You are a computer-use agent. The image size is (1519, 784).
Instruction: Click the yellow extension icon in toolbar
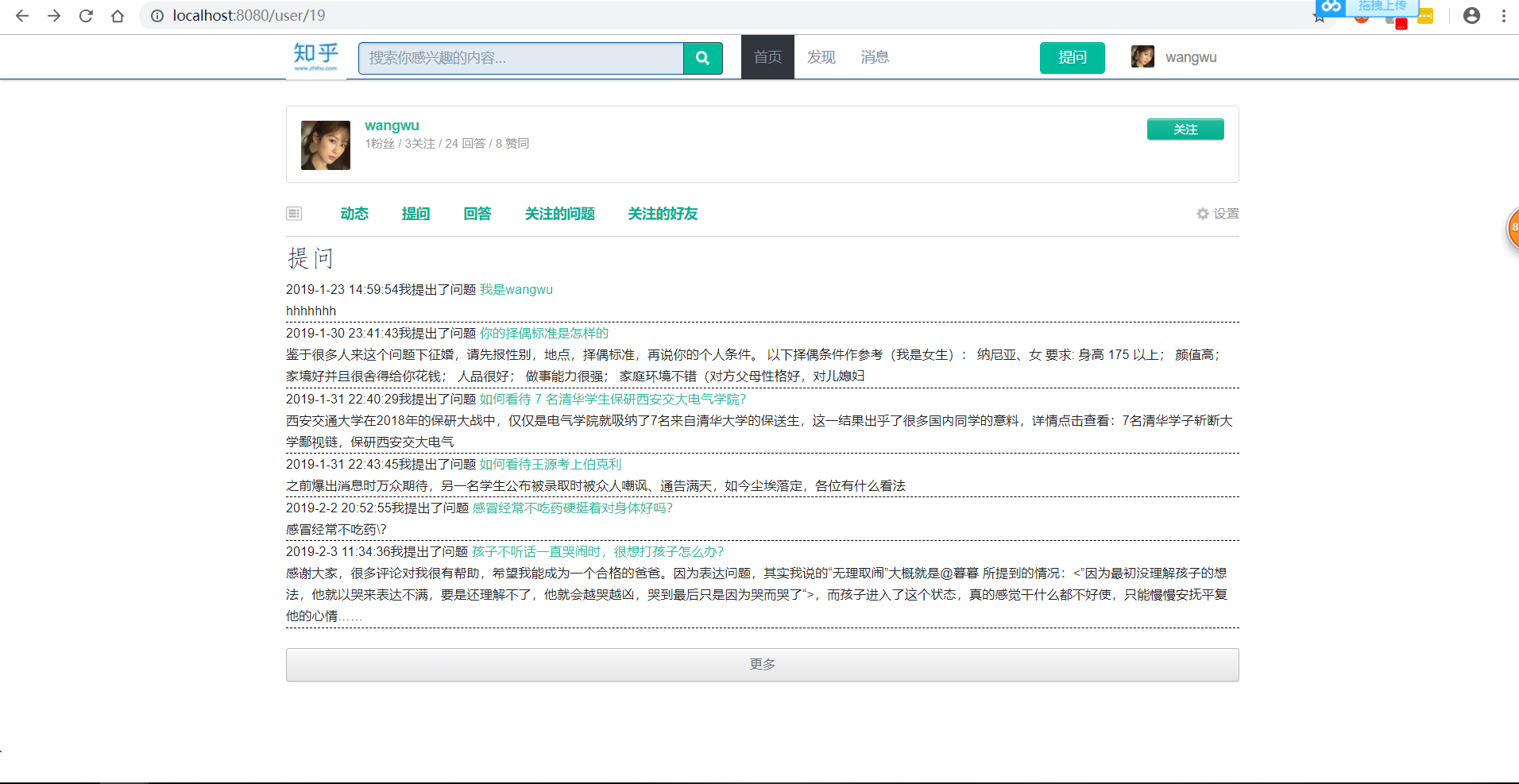tap(1425, 16)
